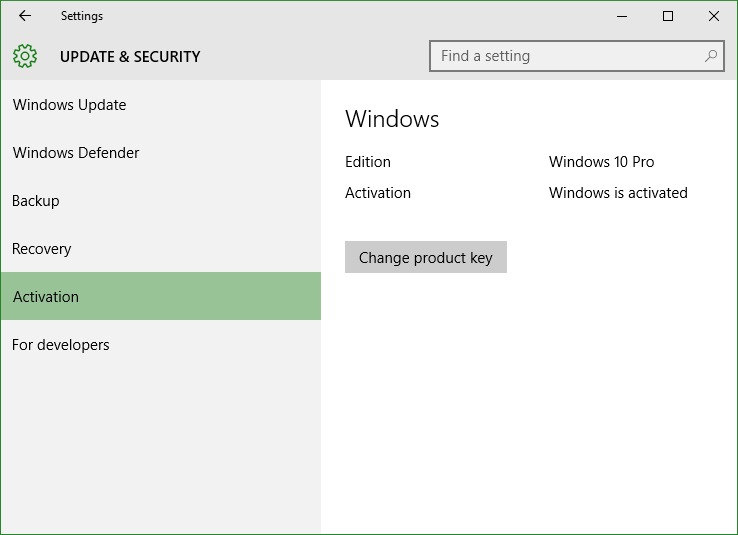Click the Windows 10 Pro edition text
Viewport: 738px width, 535px height.
coord(601,161)
